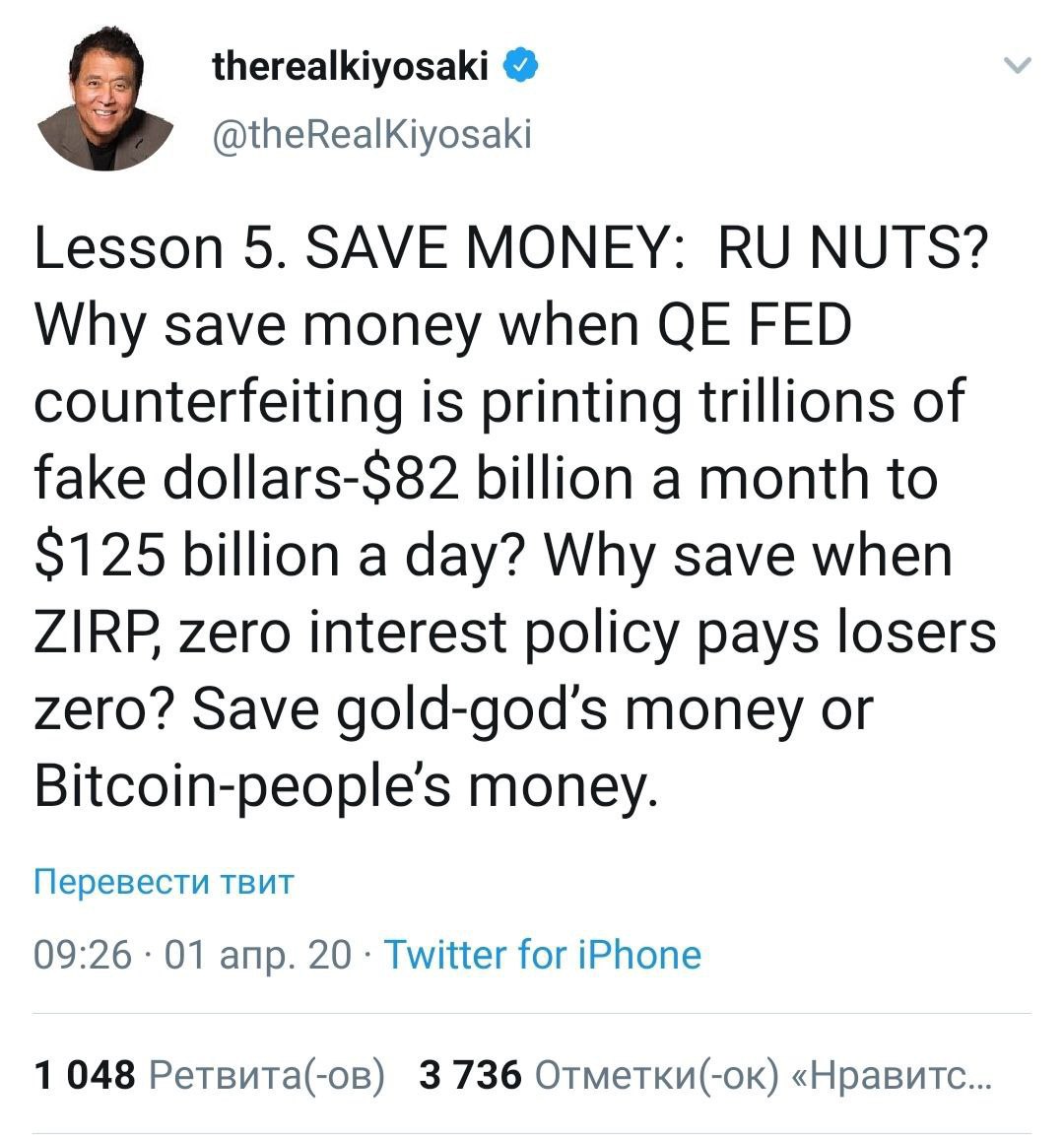Click the 09:26 tweet time
This screenshot has width=1064, height=1141.
(x=82, y=954)
